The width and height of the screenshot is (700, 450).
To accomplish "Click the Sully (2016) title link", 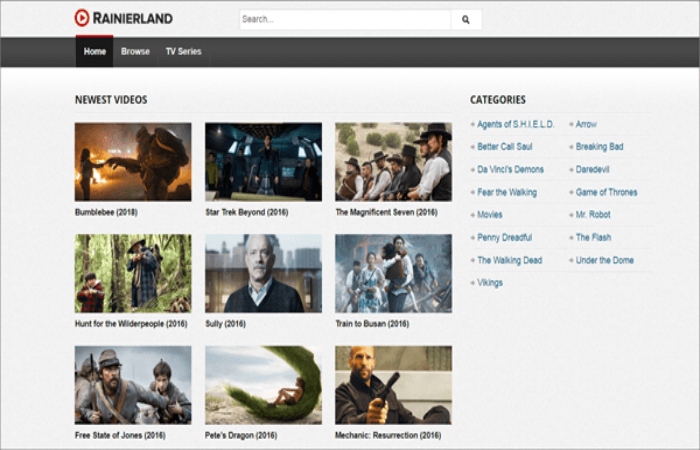I will (225, 324).
